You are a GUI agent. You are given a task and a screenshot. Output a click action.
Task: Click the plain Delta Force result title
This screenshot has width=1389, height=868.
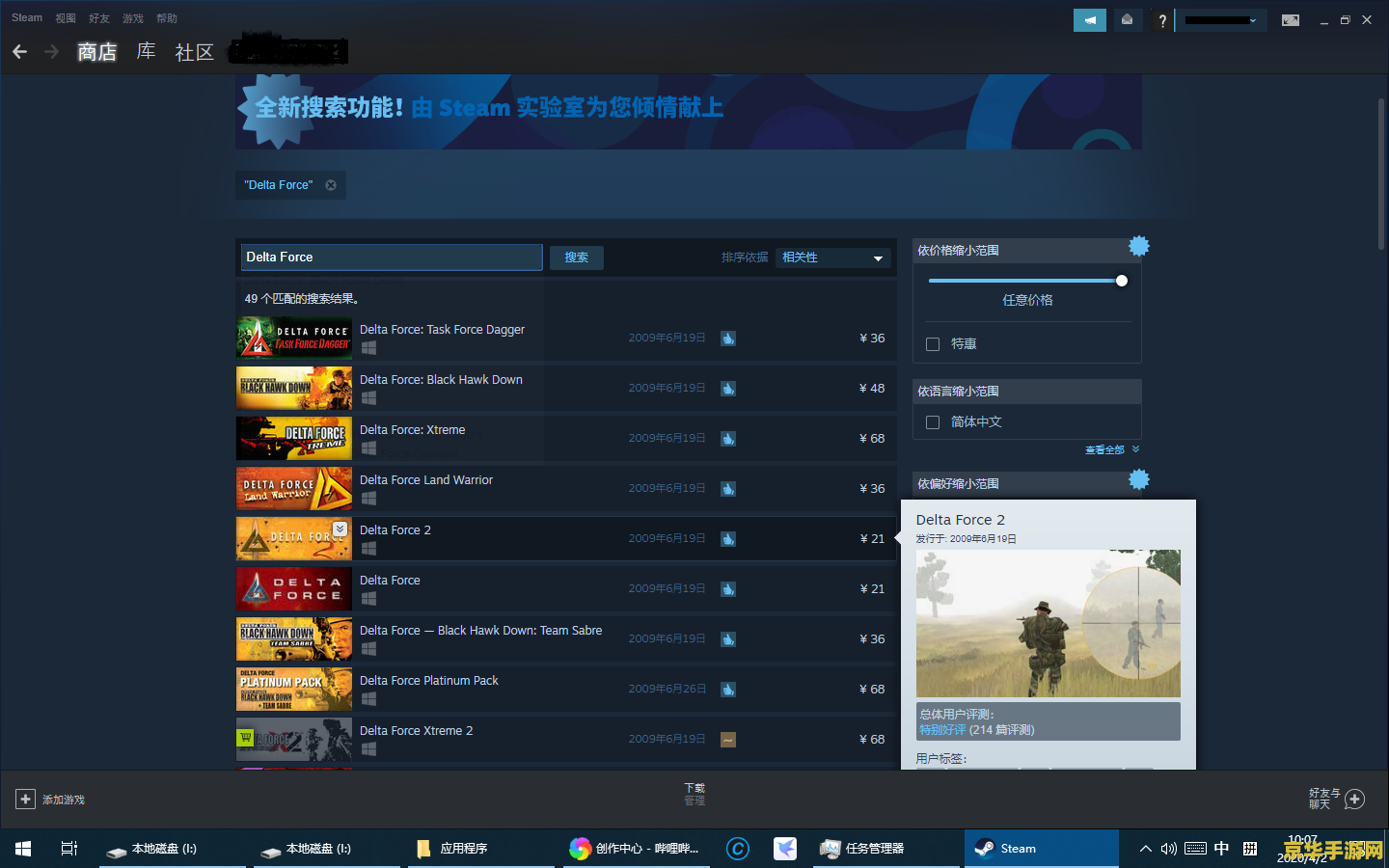390,581
